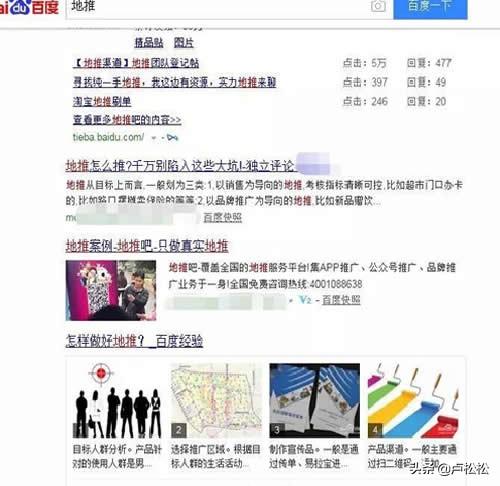Click the map thumbnail numbered 2

[216, 400]
